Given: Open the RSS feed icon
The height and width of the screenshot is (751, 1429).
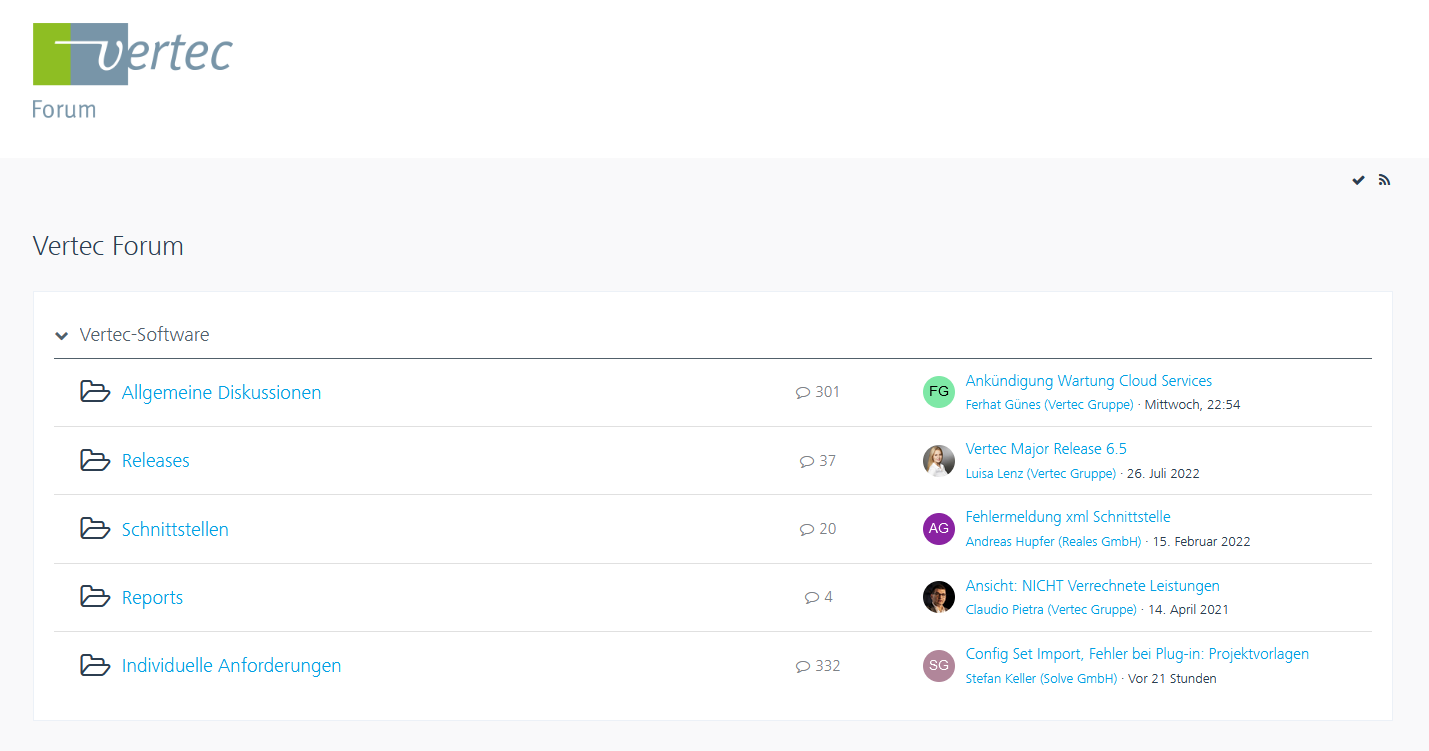Looking at the screenshot, I should click(1384, 180).
